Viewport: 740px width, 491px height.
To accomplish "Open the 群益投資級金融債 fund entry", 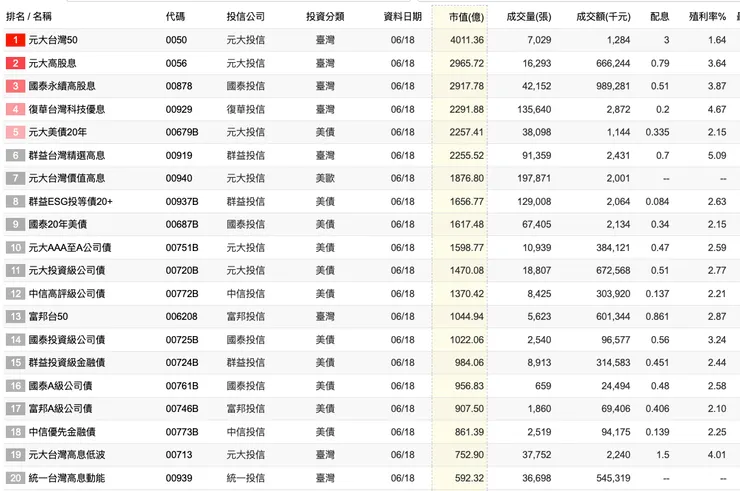I will coord(67,363).
